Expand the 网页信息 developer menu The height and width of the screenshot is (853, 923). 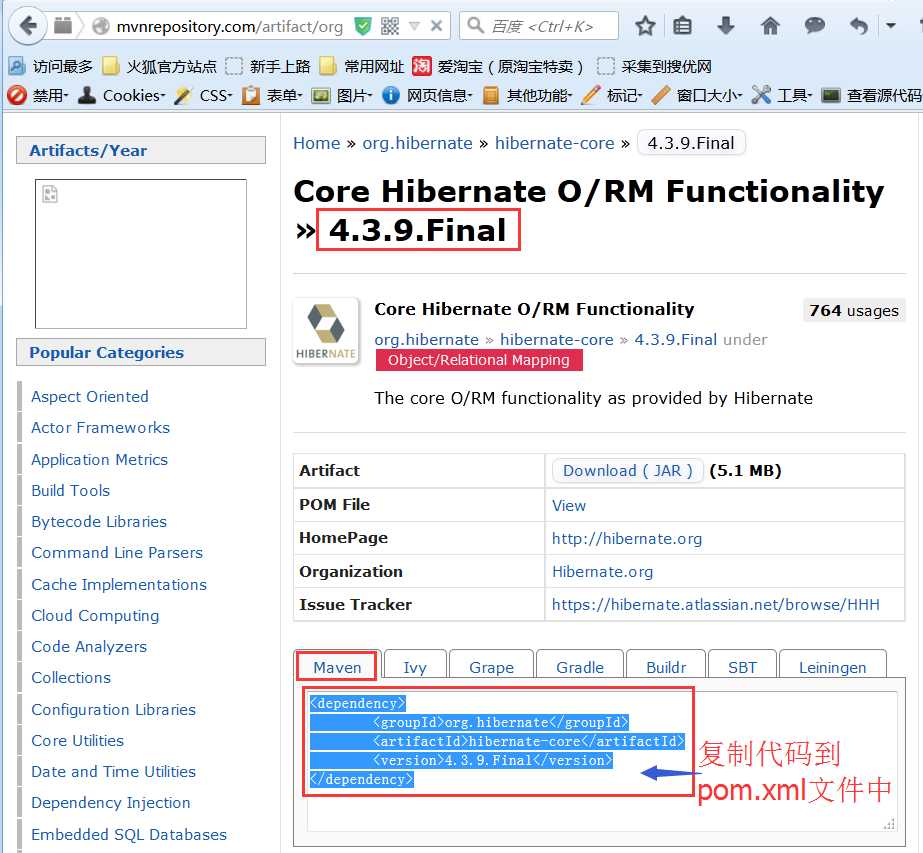[x=427, y=95]
